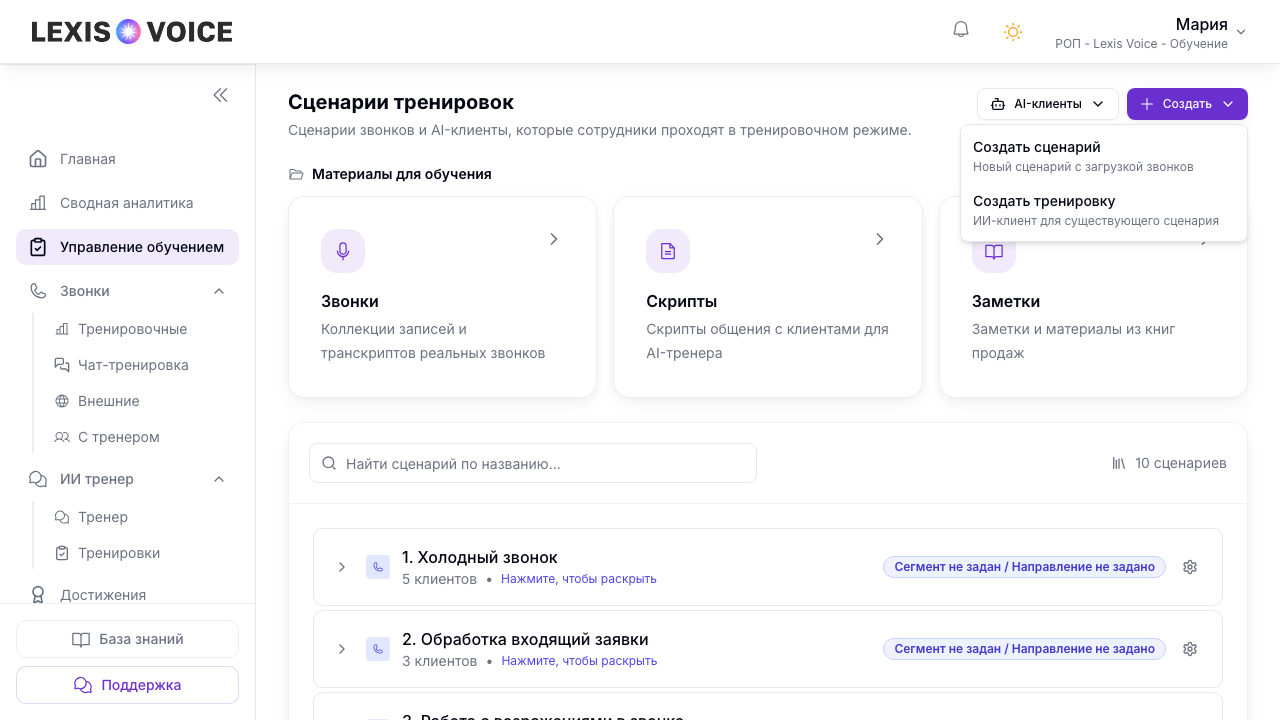Click the 3 клиентов text
This screenshot has height=720, width=1280.
(x=440, y=661)
